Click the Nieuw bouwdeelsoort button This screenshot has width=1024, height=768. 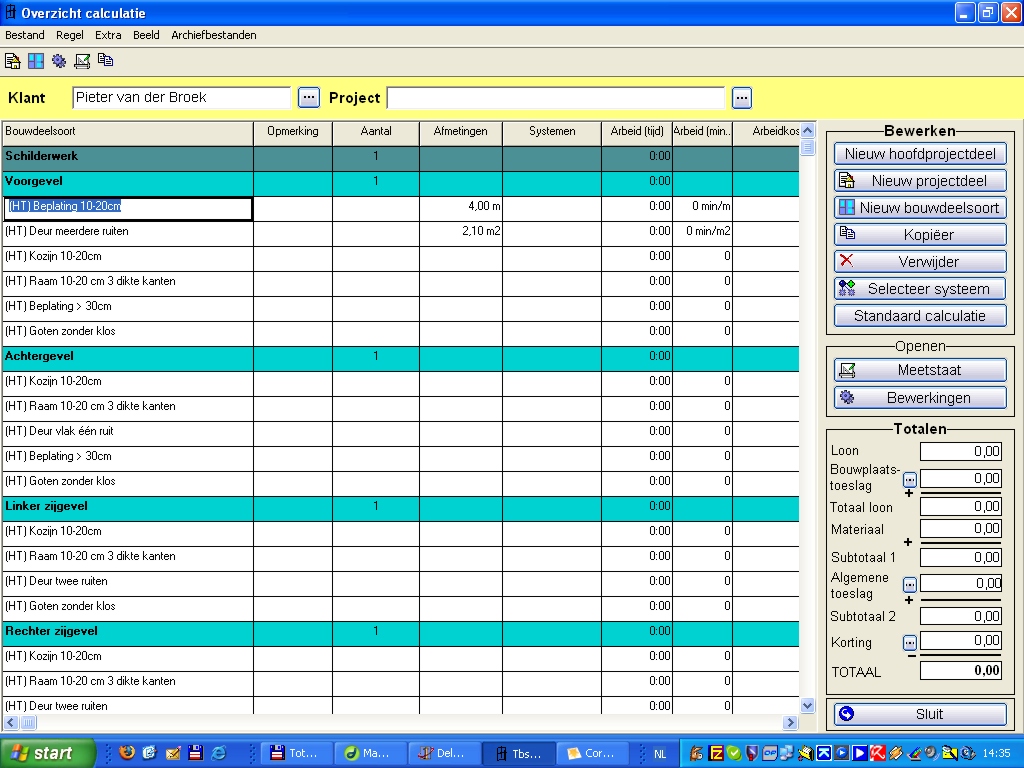(x=920, y=208)
